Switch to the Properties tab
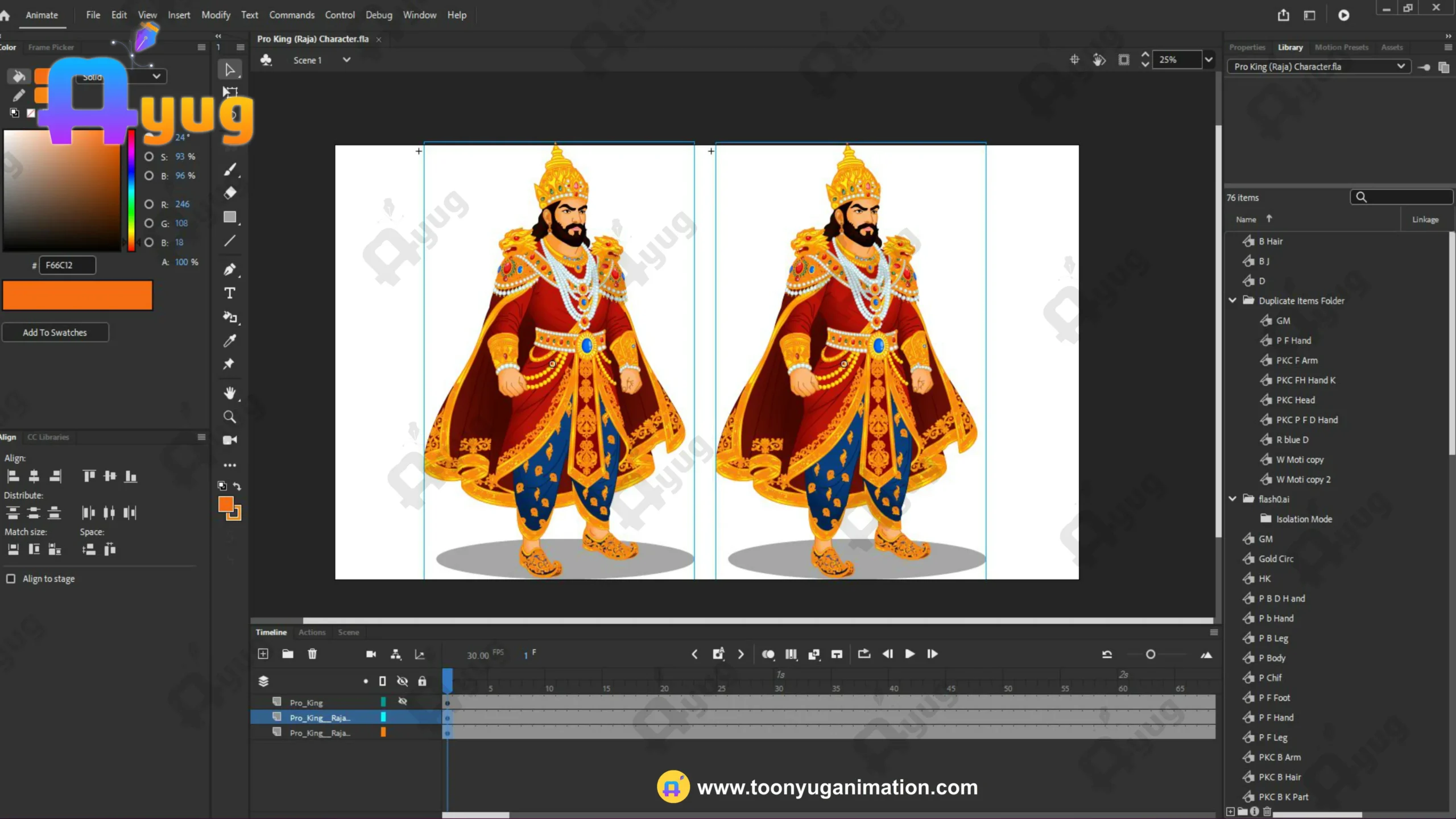Screen dimensions: 1456x819 point(1247,47)
